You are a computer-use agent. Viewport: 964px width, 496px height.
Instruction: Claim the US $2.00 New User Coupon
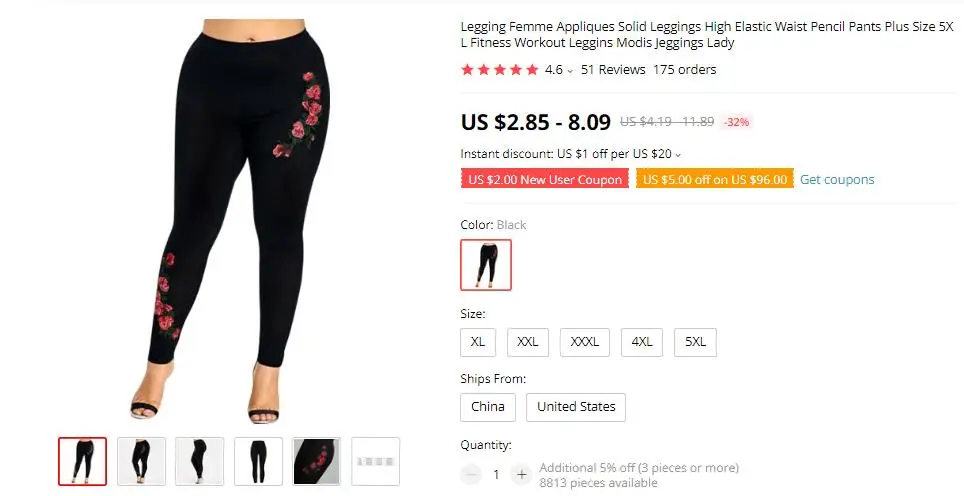click(545, 179)
